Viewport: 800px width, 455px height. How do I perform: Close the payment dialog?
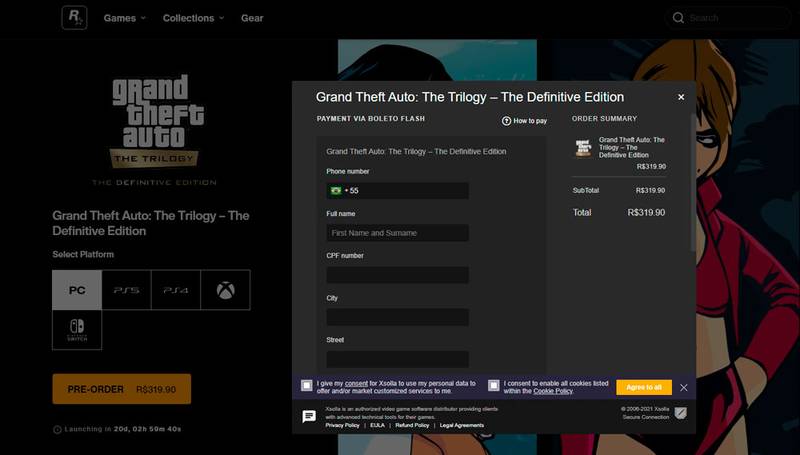[x=681, y=97]
